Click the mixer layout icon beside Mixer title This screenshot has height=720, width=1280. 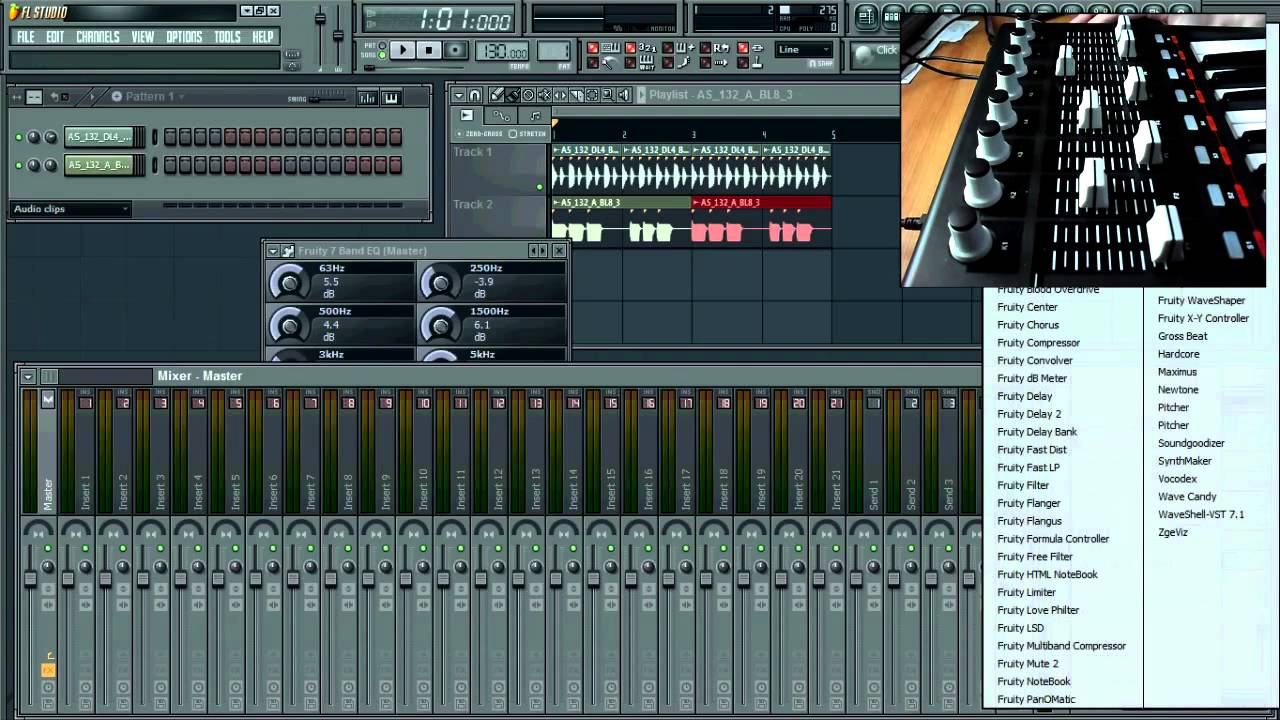[x=49, y=376]
